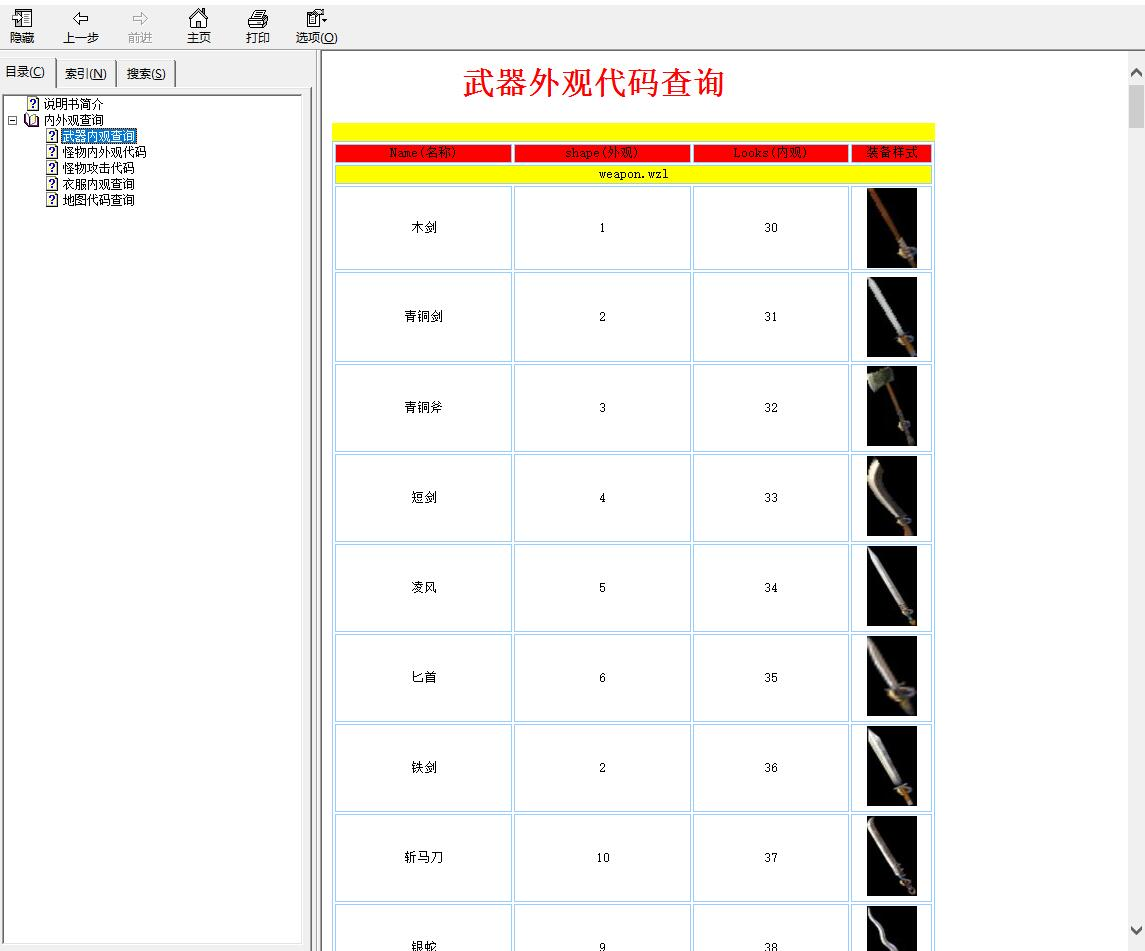Viewport: 1145px width, 951px height.
Task: Click the scrollbar up arrow in content pane
Action: pyautogui.click(x=1136, y=73)
